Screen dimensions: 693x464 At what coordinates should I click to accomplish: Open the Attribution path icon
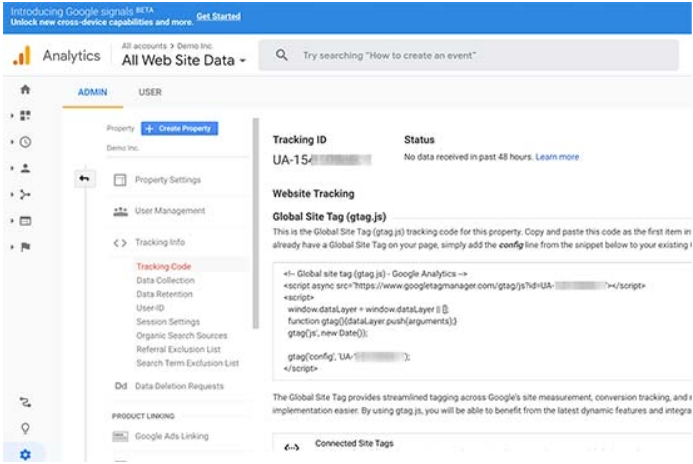pos(25,402)
